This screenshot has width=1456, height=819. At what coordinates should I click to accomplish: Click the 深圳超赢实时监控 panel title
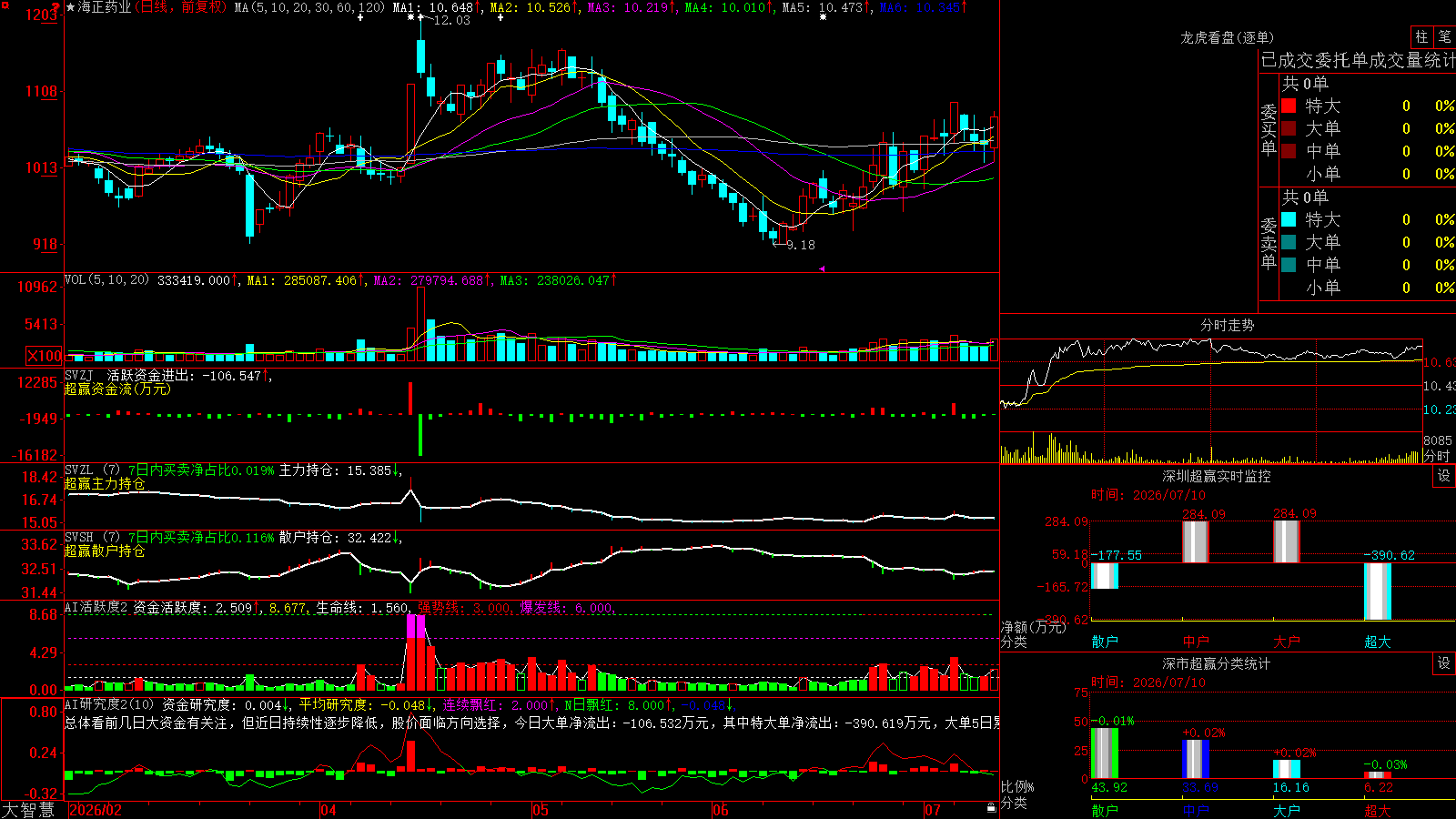coord(1217,476)
